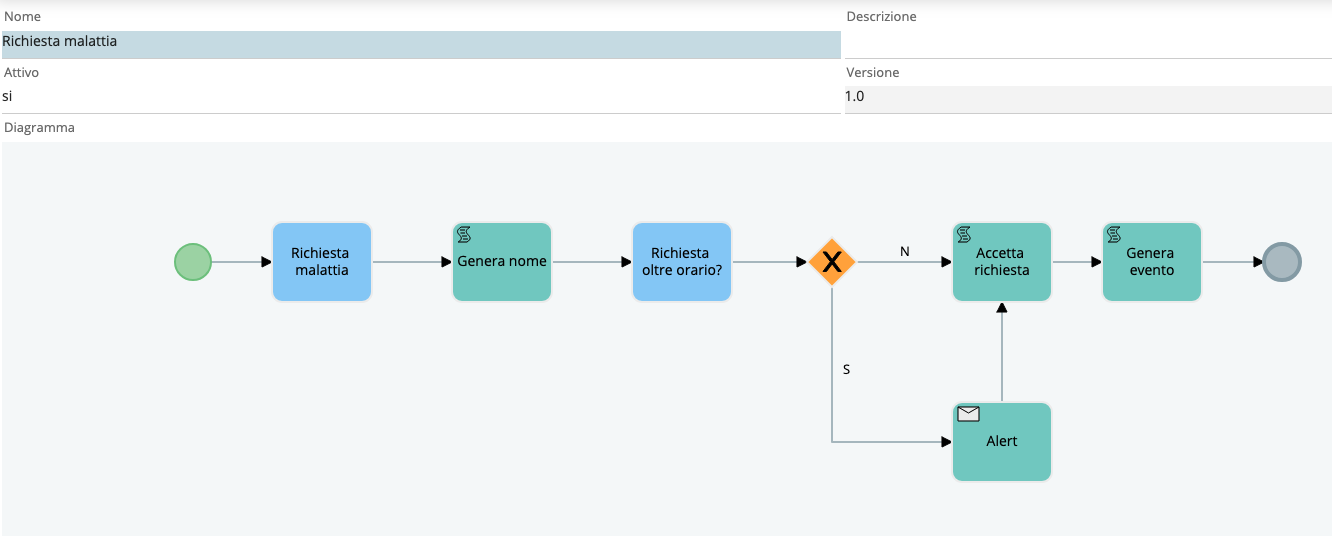
Task: Click the envelope icon in Alert task
Action: tap(968, 414)
